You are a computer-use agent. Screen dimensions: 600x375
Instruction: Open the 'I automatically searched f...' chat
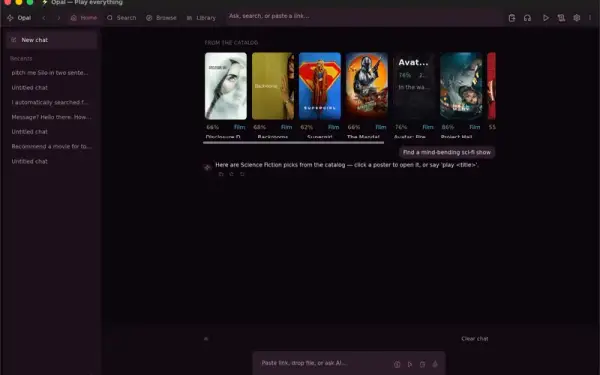51,102
